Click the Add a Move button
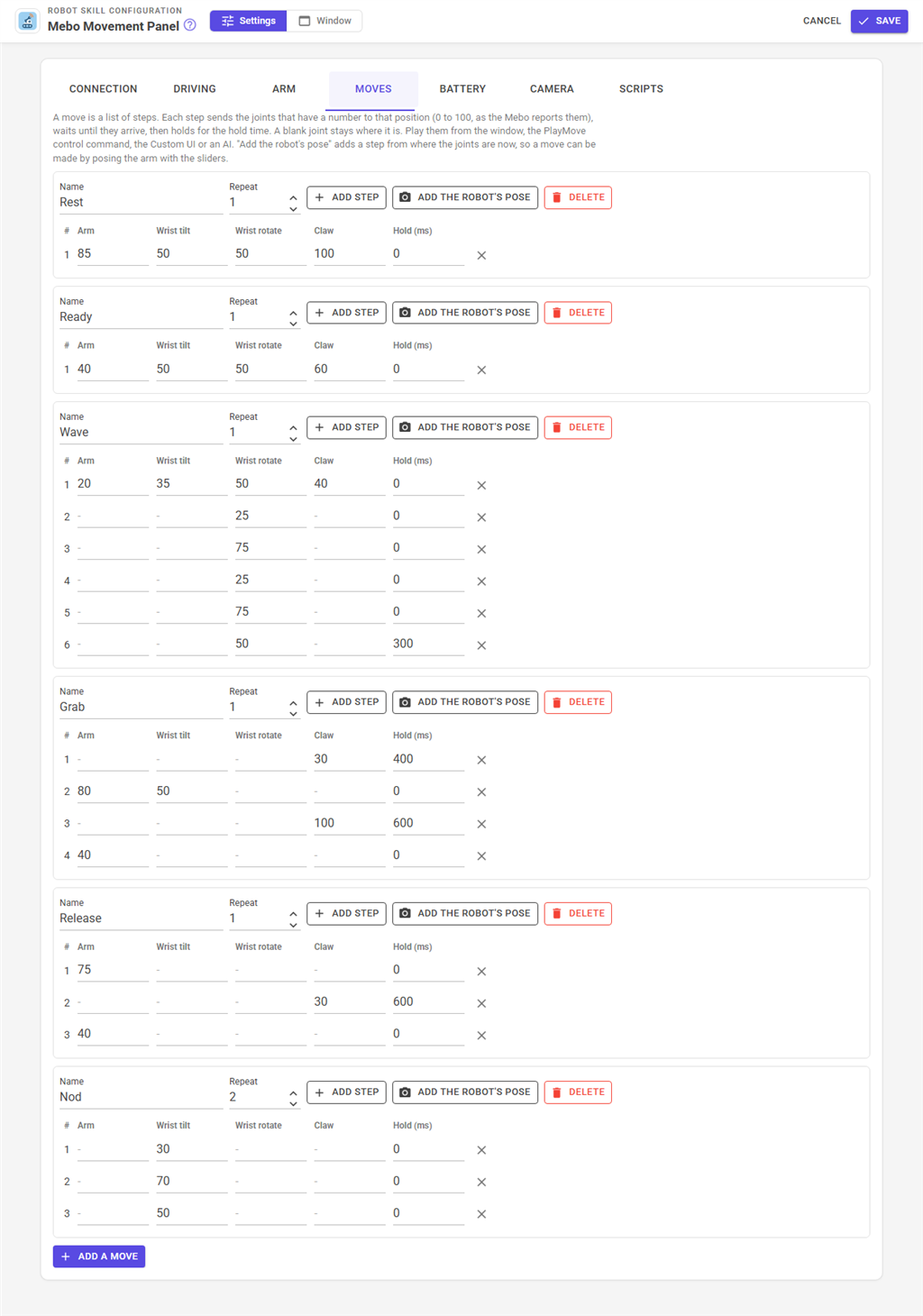This screenshot has width=923, height=1316. coord(99,1257)
